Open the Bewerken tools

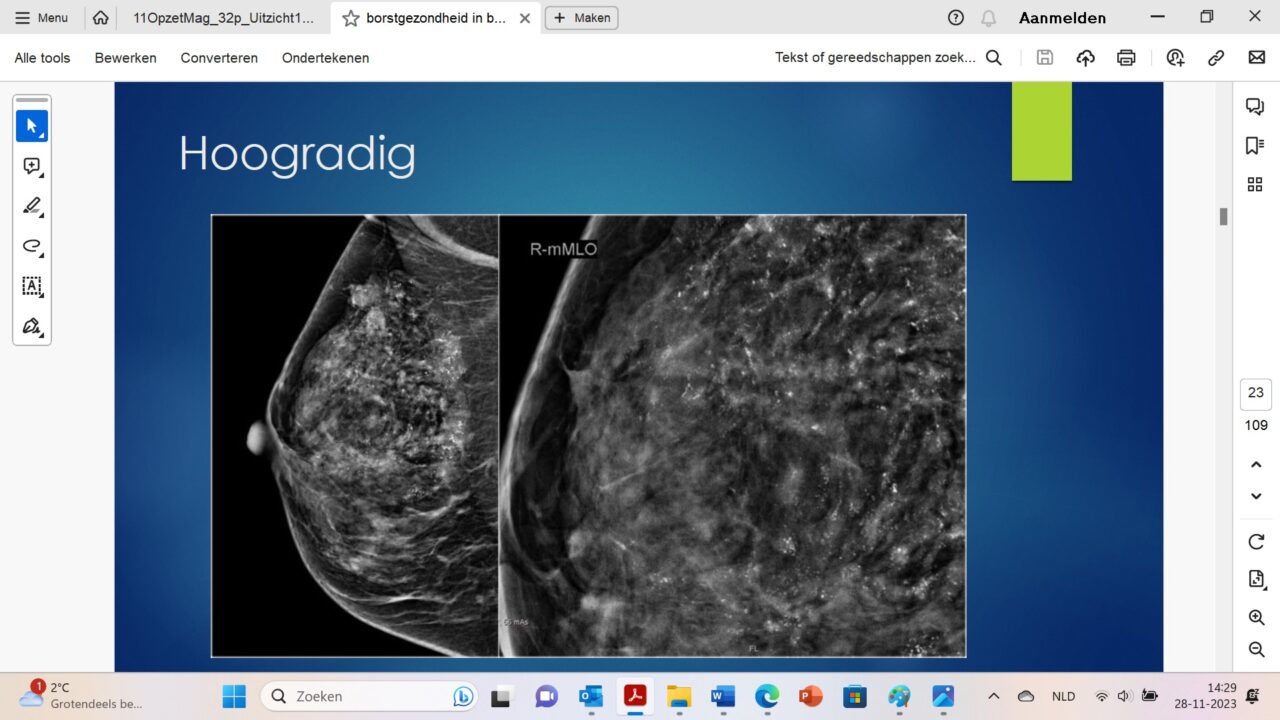(125, 58)
